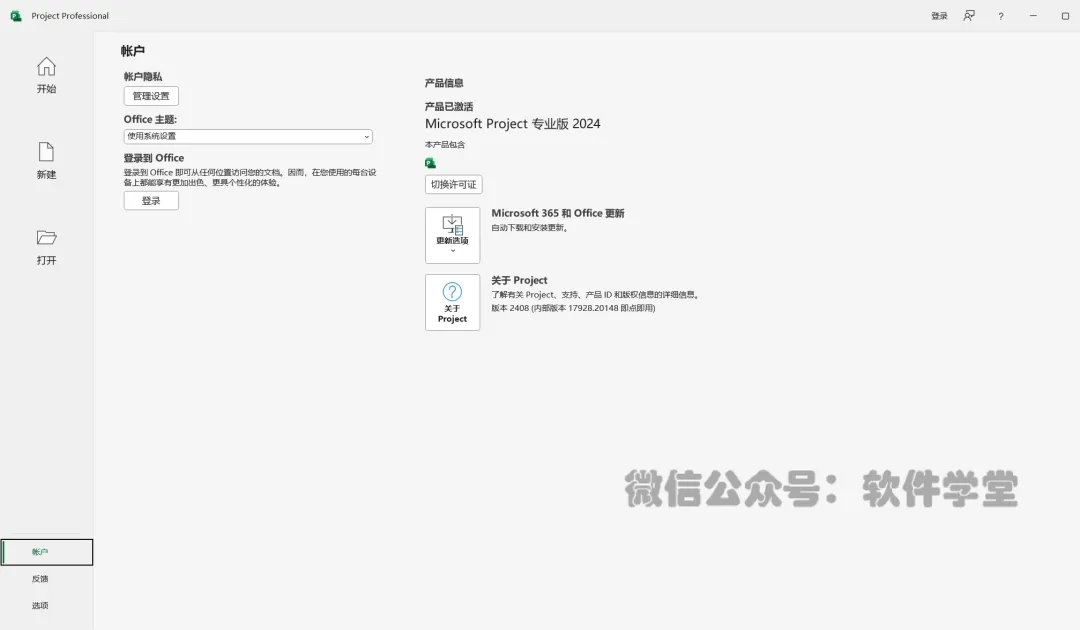Click the 帐户隐私 heading

(x=143, y=76)
